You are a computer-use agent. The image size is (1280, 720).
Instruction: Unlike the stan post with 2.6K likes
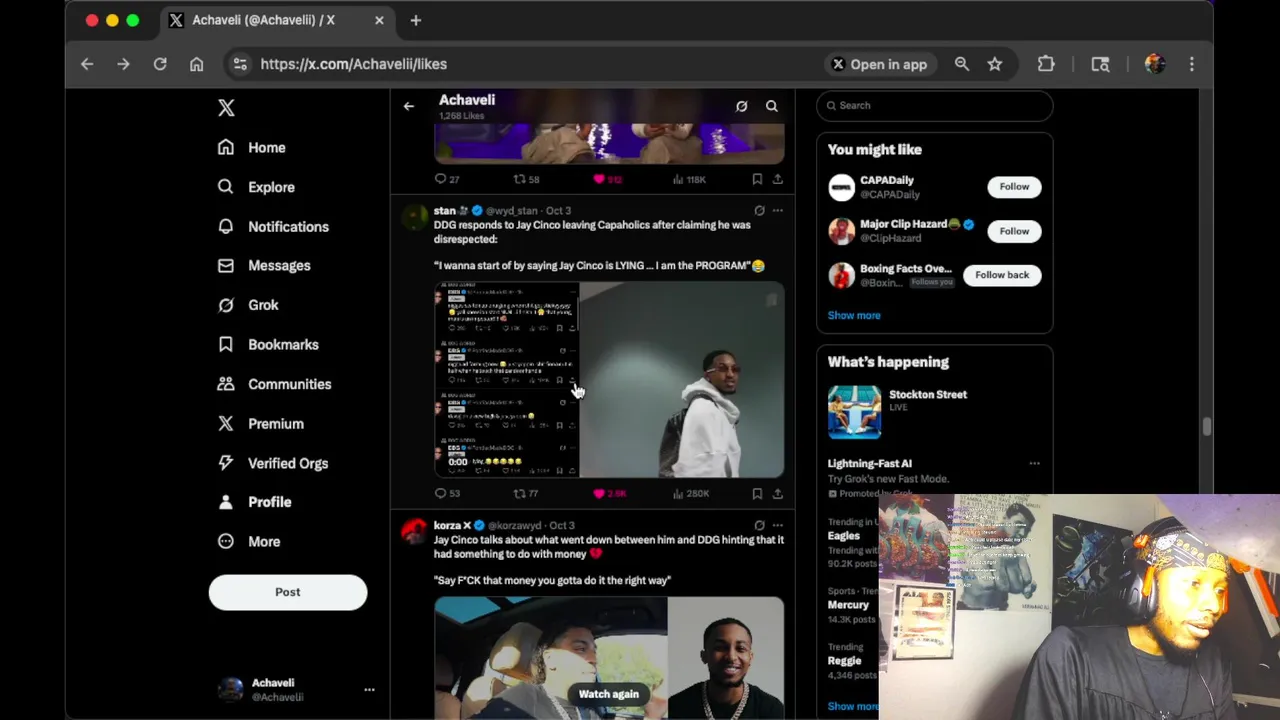coord(609,493)
